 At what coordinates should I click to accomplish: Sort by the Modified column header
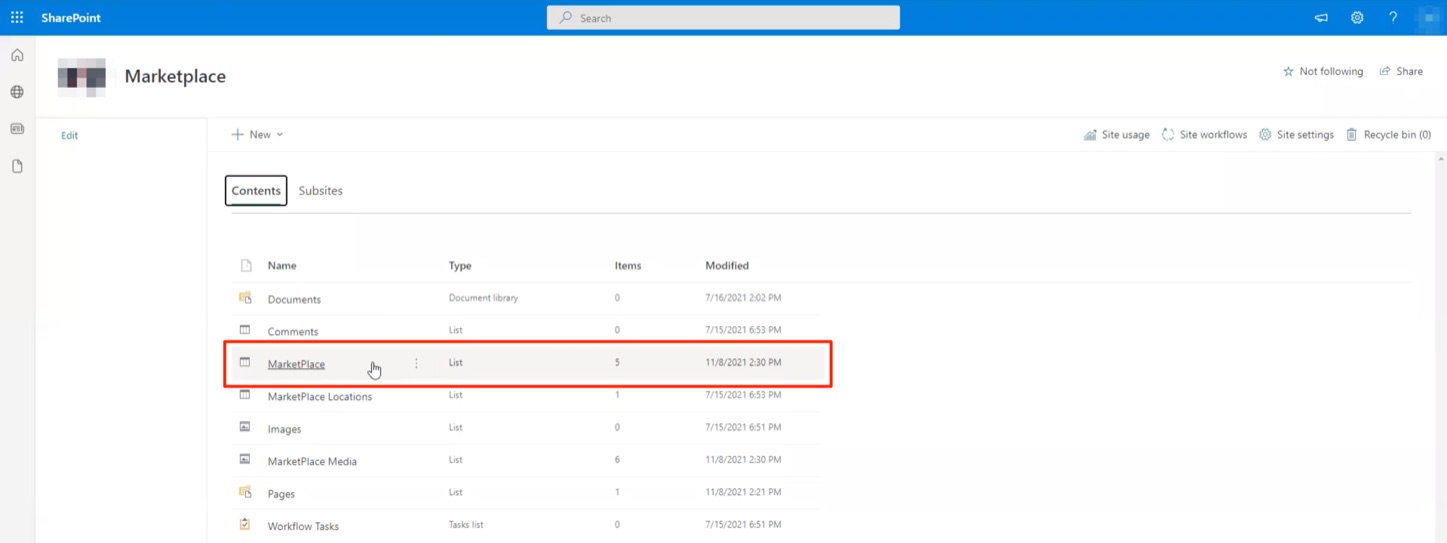click(x=727, y=266)
